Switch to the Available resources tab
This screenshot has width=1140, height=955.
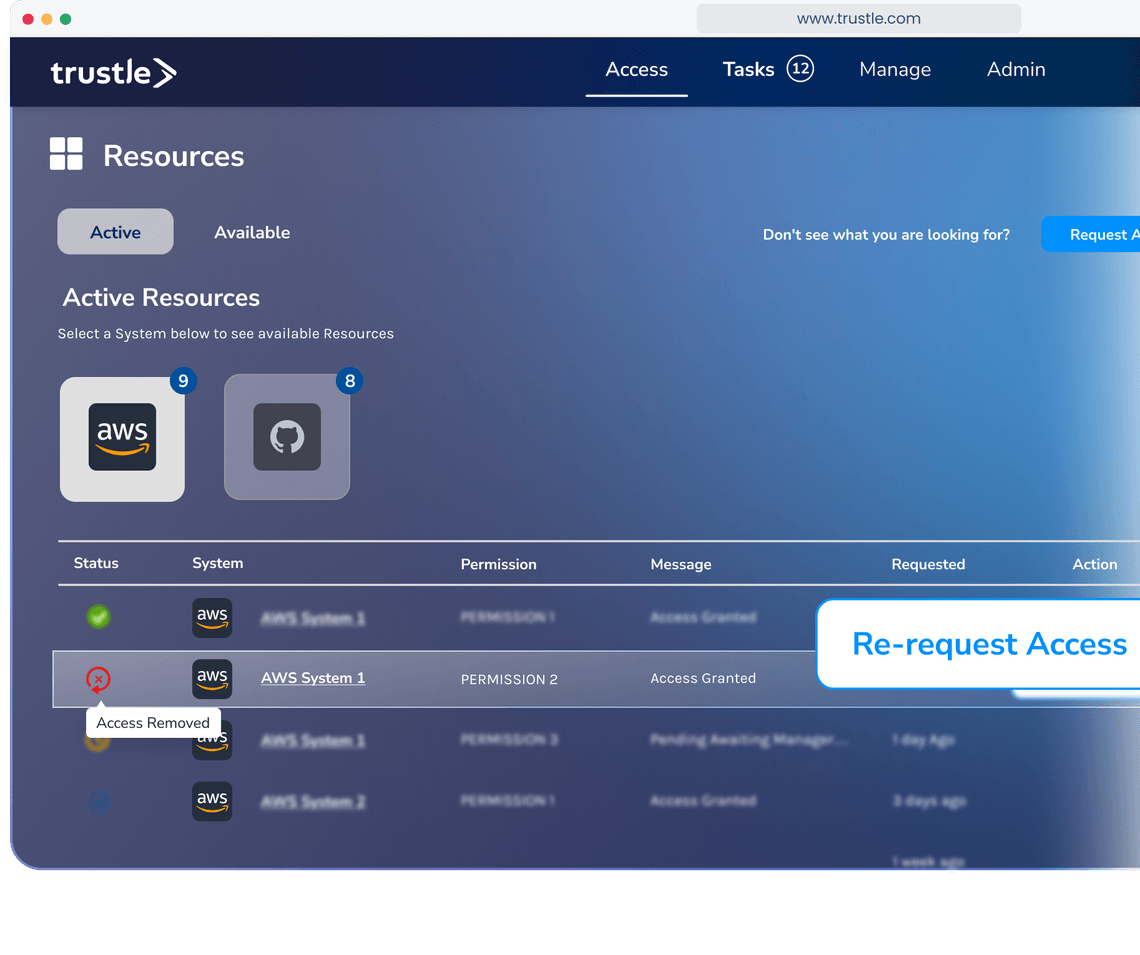[x=252, y=233]
